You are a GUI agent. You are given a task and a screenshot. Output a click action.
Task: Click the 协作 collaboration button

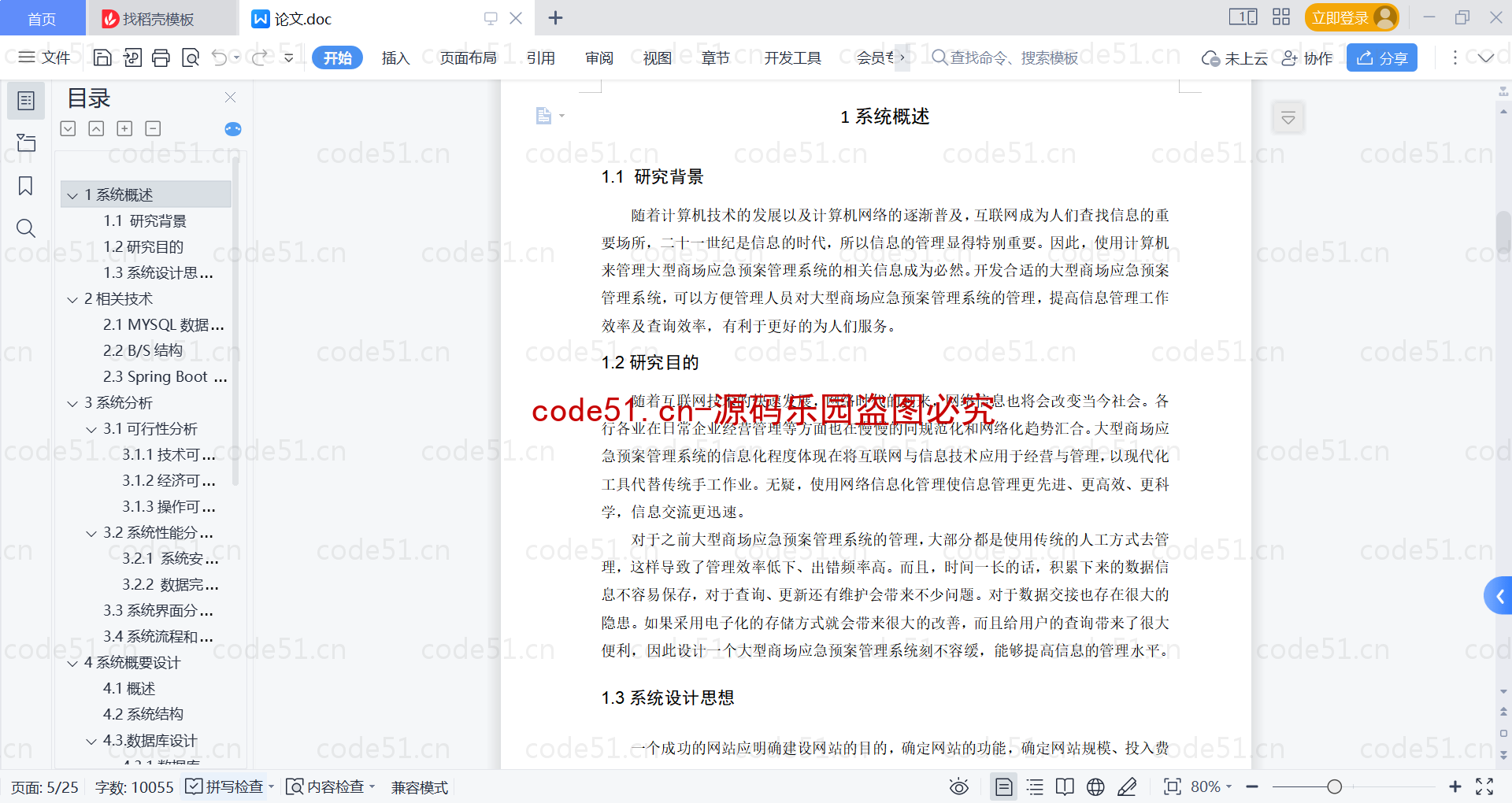(x=1306, y=58)
